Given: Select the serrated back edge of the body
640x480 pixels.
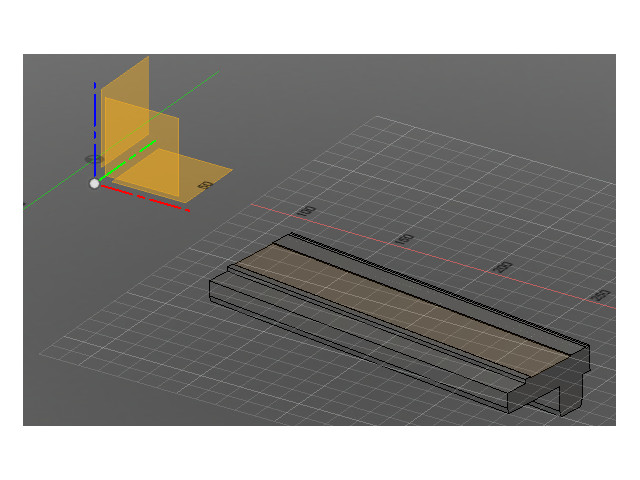Looking at the screenshot, I should (439, 289).
